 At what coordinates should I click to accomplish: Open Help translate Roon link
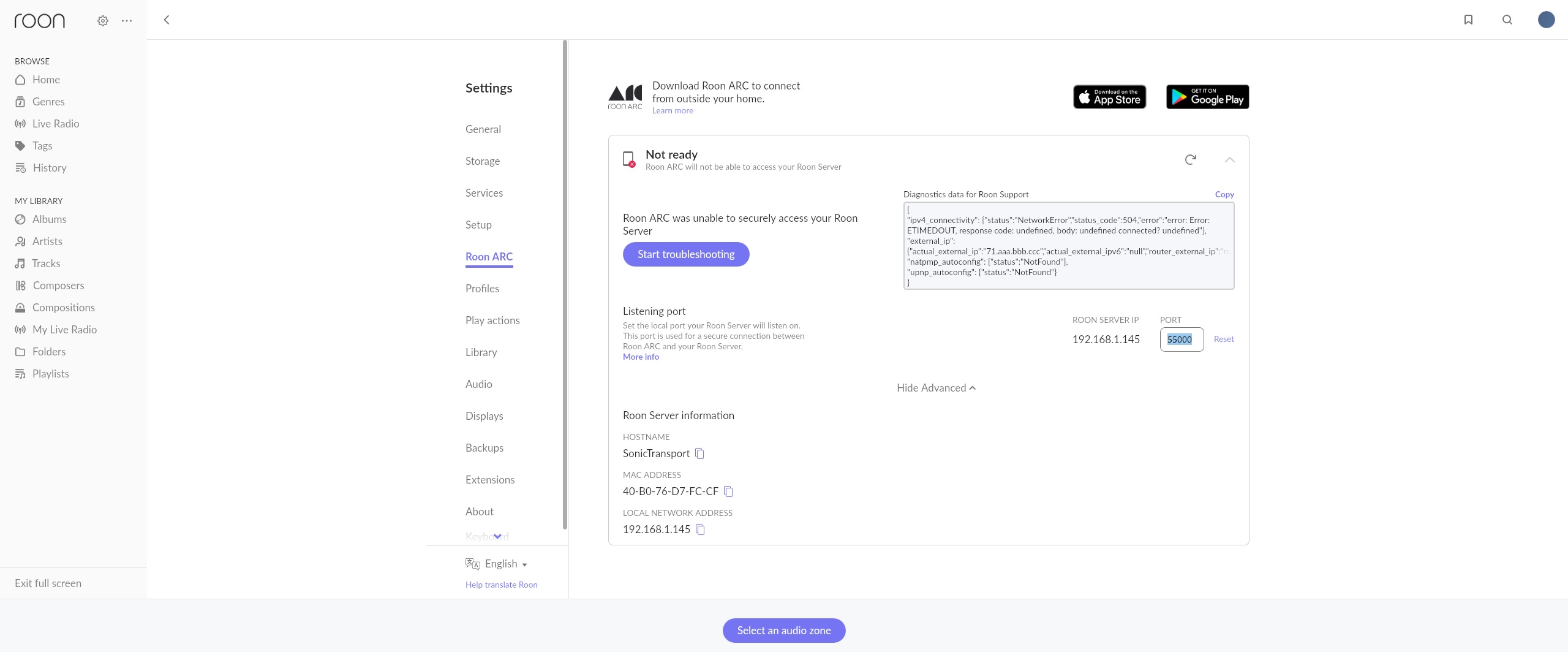(x=502, y=585)
